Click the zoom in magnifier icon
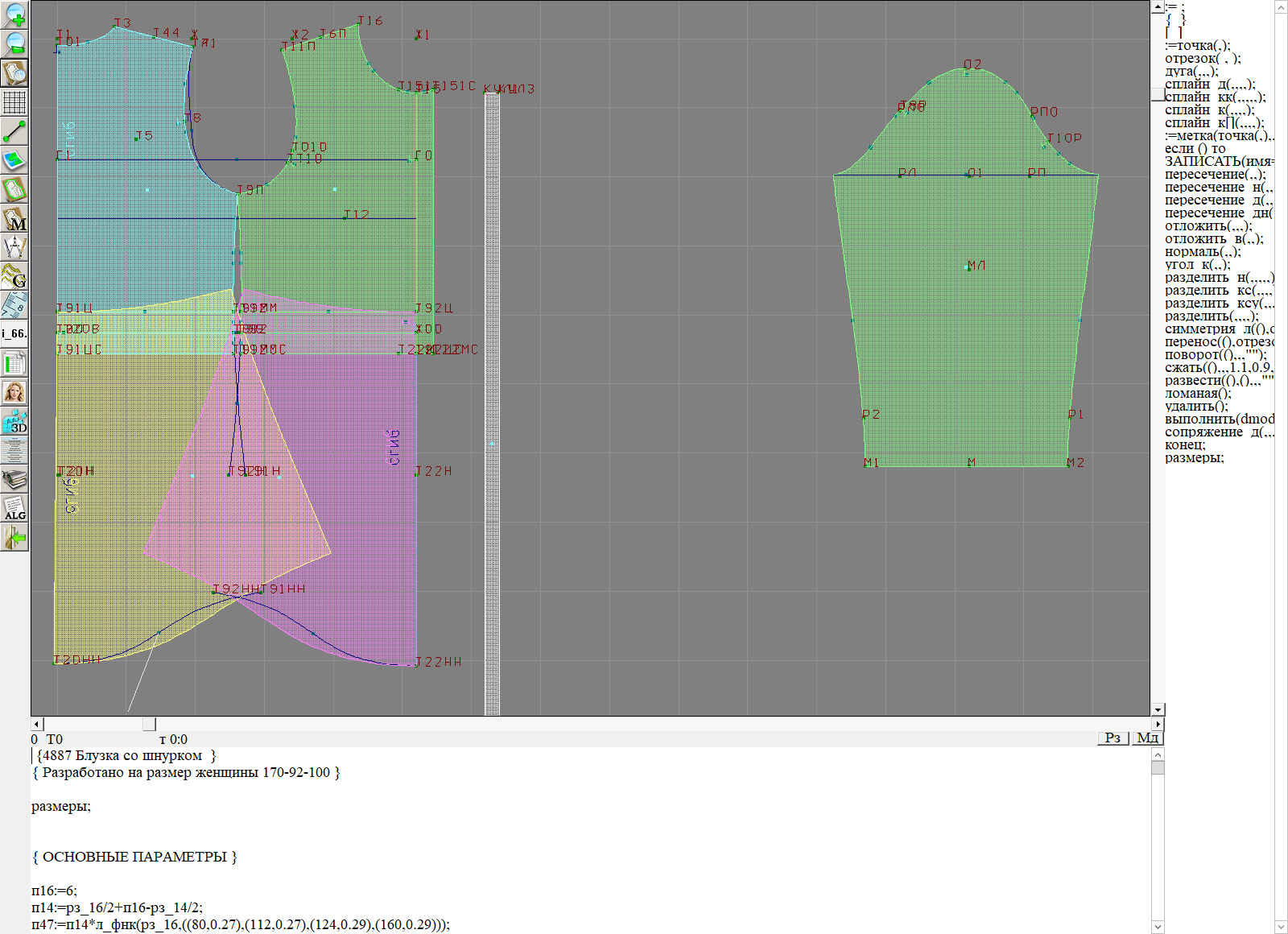The image size is (1288, 934). (x=14, y=14)
